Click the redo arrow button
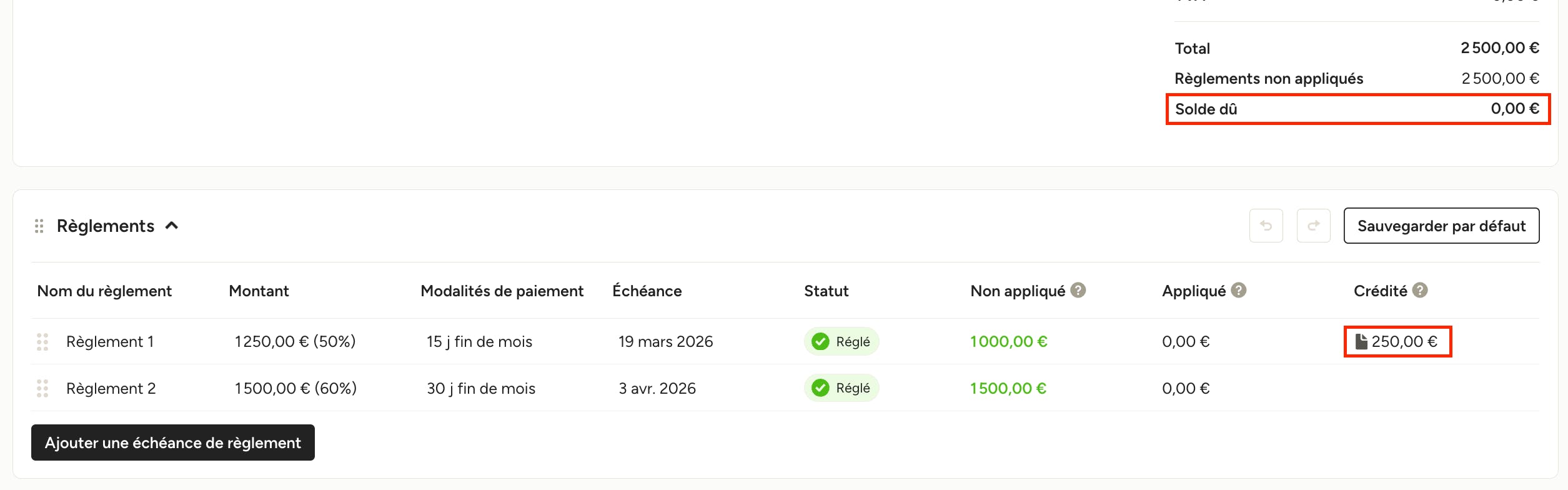Viewport: 1568px width, 490px height. (x=1313, y=226)
